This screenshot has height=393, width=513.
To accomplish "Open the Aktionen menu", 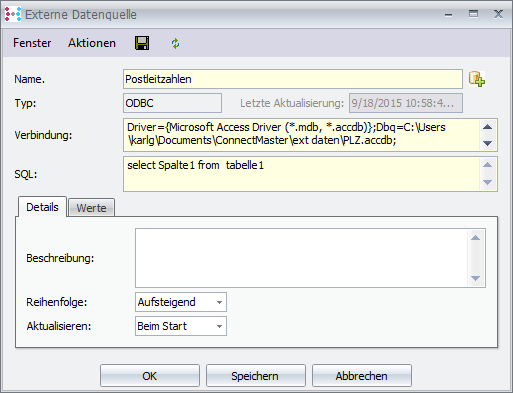I will [x=92, y=43].
